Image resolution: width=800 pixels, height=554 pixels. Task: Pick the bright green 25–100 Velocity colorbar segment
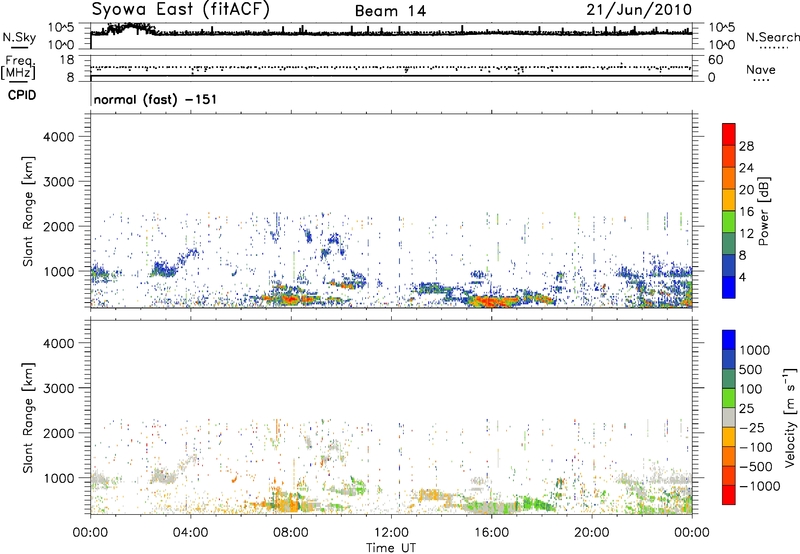729,398
